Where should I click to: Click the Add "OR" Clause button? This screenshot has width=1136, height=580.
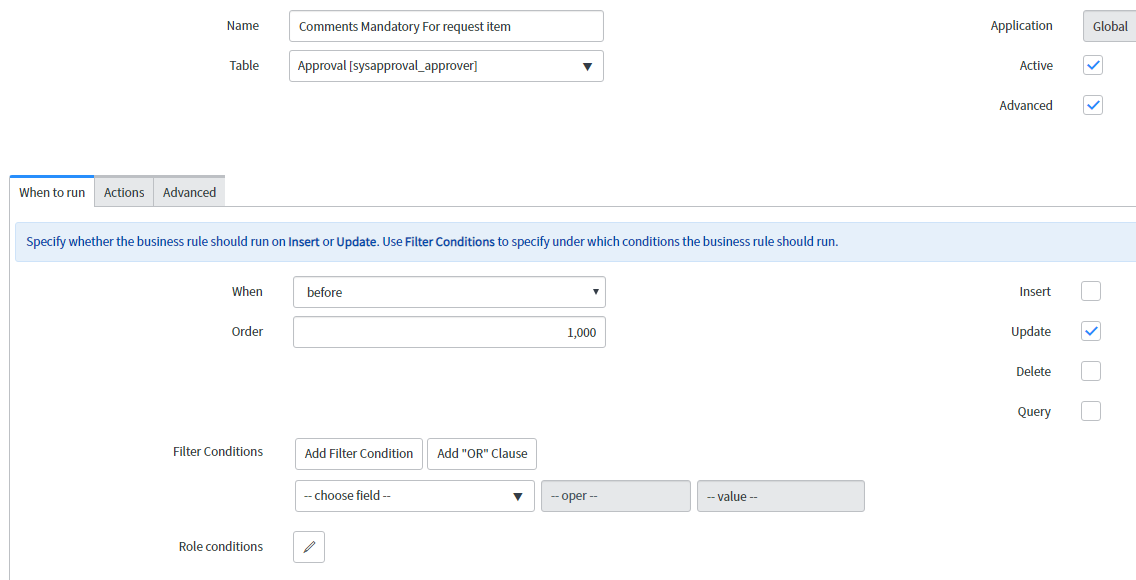pos(482,453)
